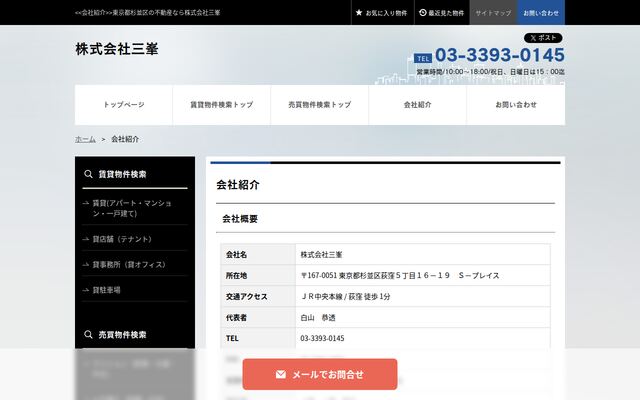Open the サイトマップ link
Image resolution: width=640 pixels, height=400 pixels.
[493, 13]
